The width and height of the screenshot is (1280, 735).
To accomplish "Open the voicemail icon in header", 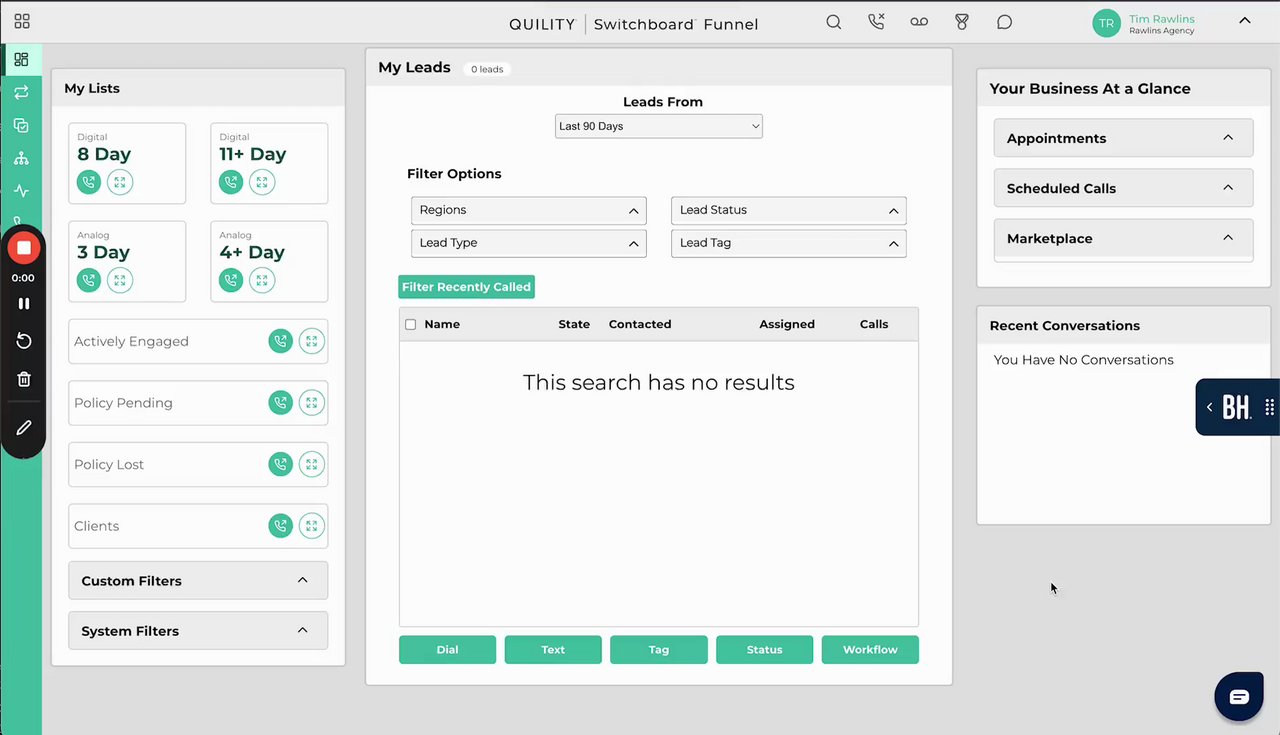I will [919, 22].
